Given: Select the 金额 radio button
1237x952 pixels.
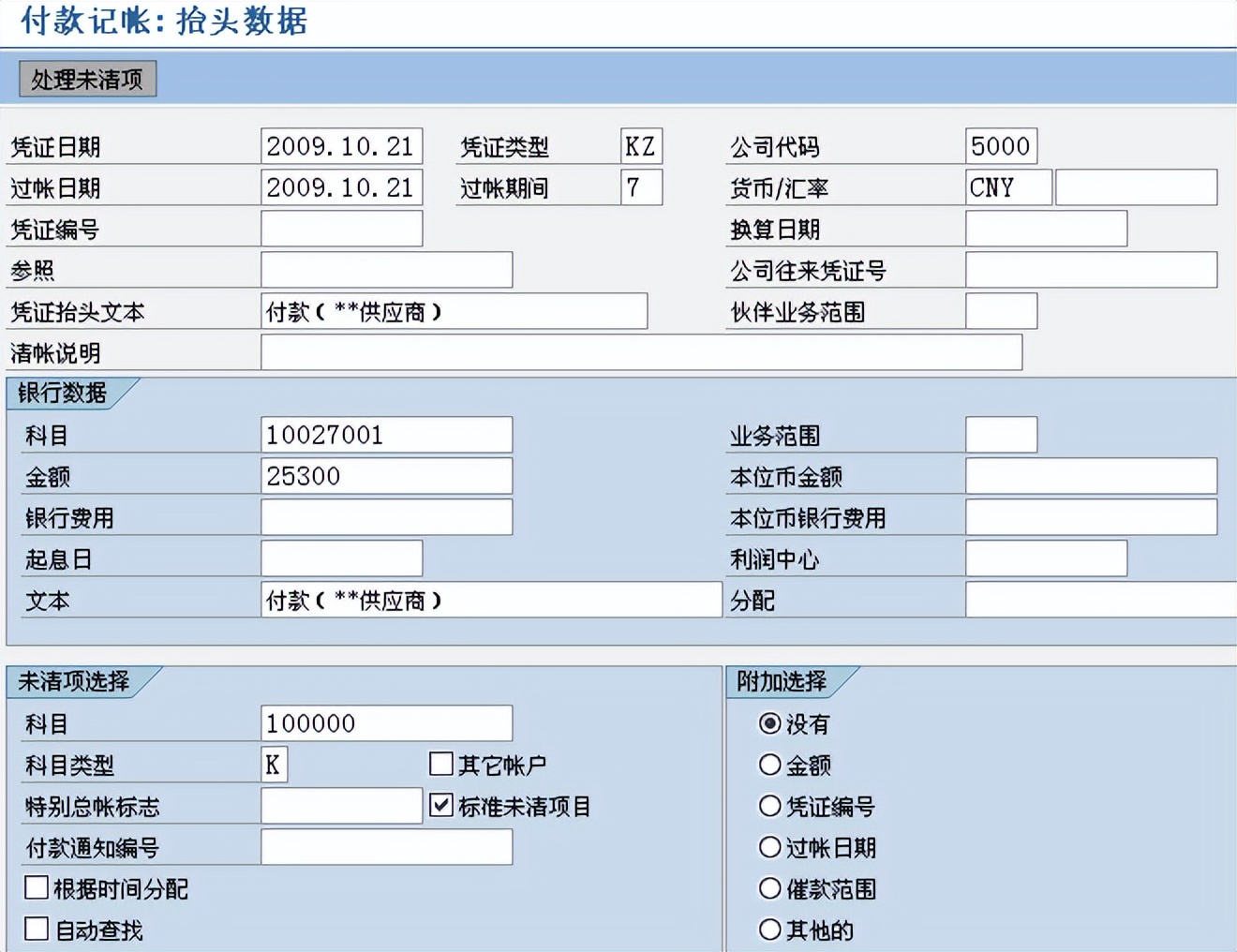Looking at the screenshot, I should 769,765.
